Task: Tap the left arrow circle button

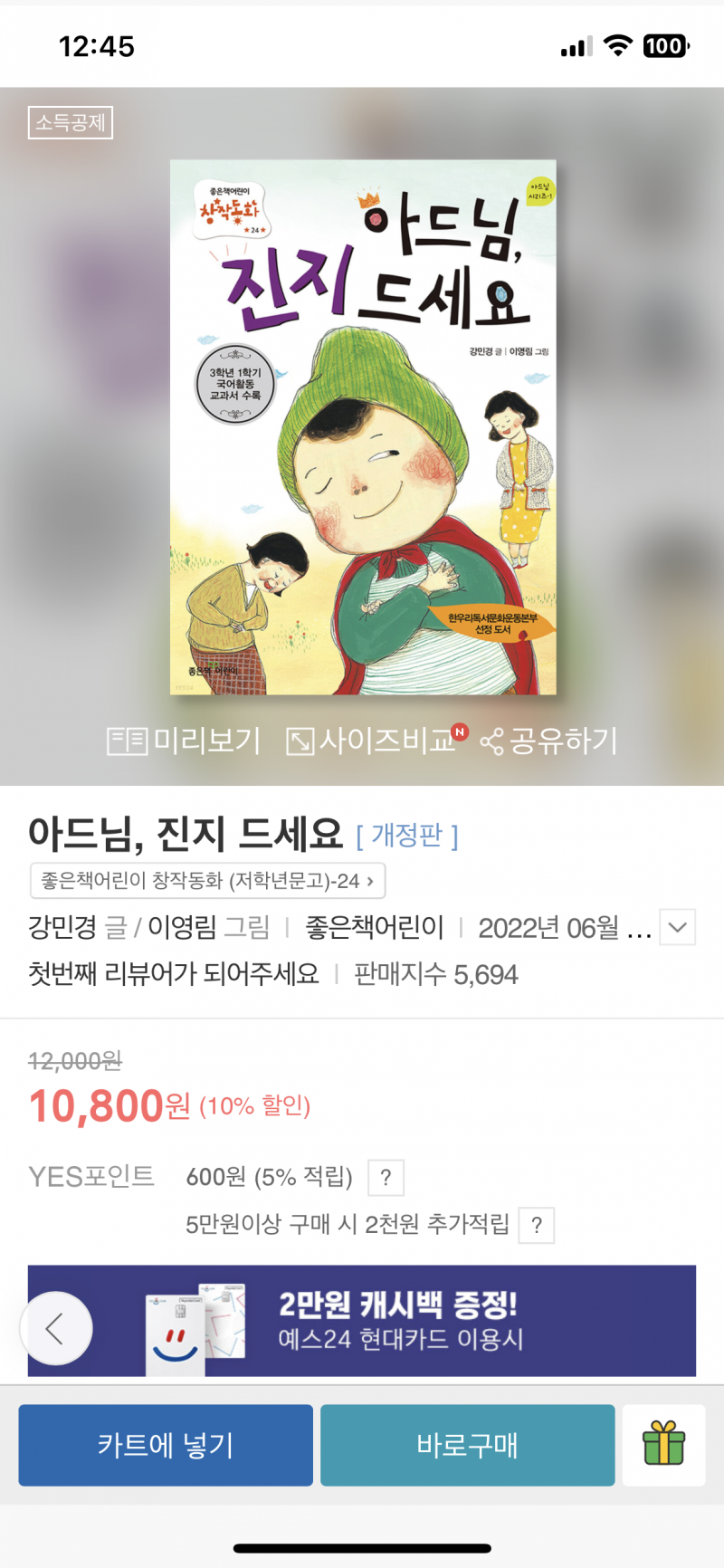Action: pyautogui.click(x=56, y=1328)
